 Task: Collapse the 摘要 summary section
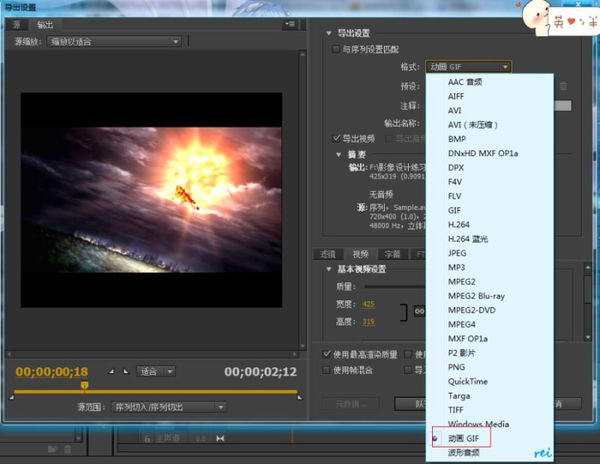click(339, 155)
